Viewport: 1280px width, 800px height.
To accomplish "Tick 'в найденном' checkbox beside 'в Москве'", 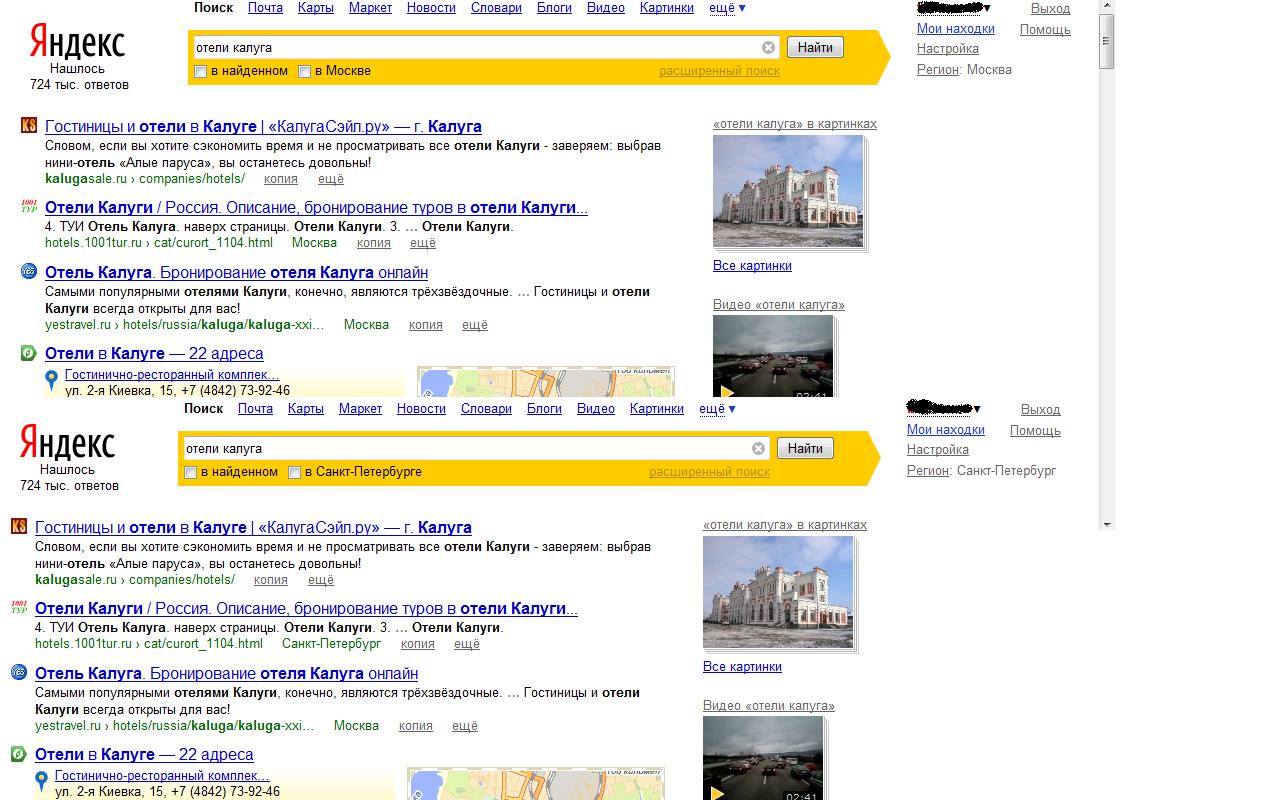I will click(200, 71).
